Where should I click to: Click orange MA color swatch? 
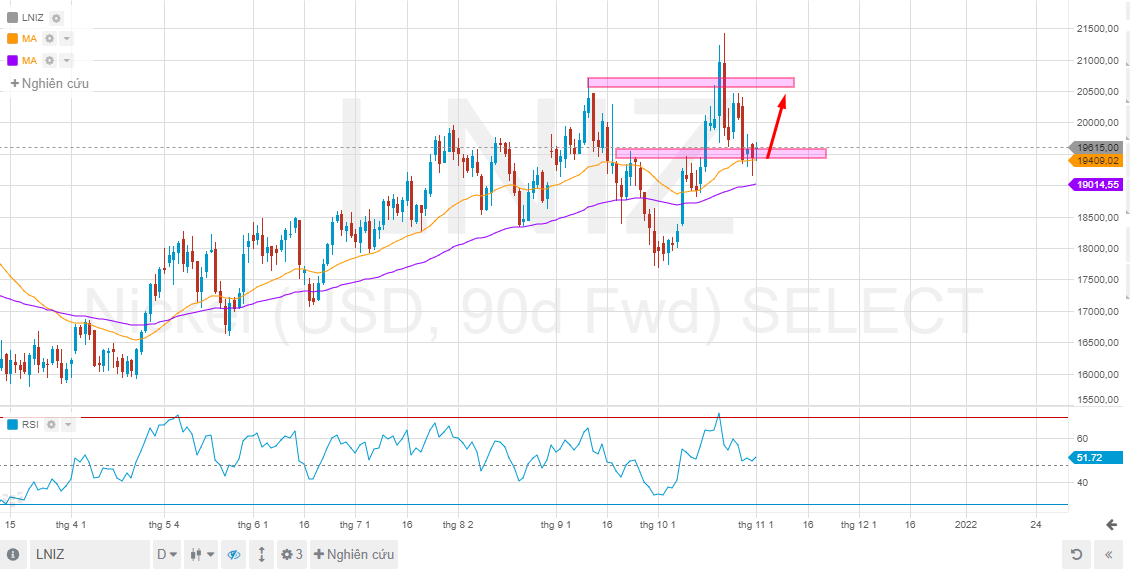(x=12, y=39)
